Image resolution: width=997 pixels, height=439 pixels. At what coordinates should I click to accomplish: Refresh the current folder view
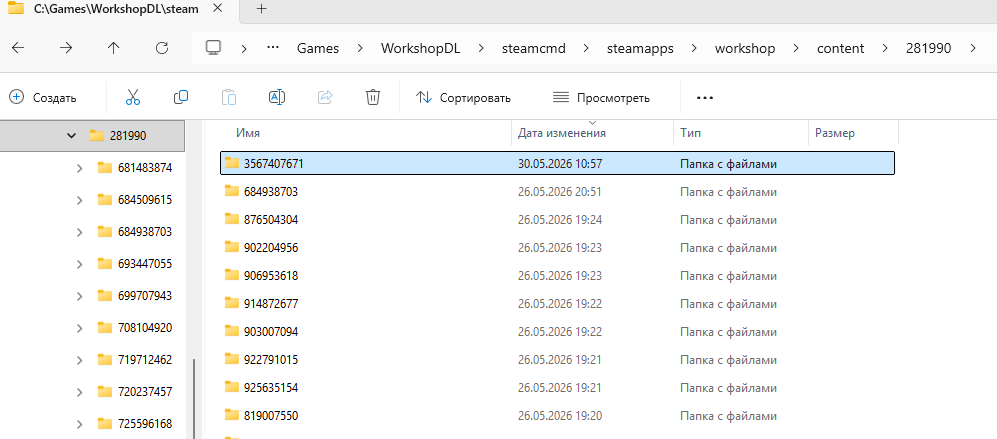(162, 48)
